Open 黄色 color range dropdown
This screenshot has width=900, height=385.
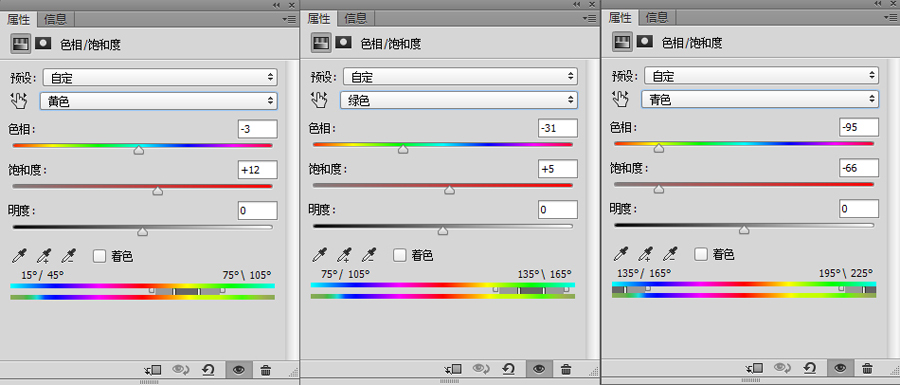(x=159, y=101)
